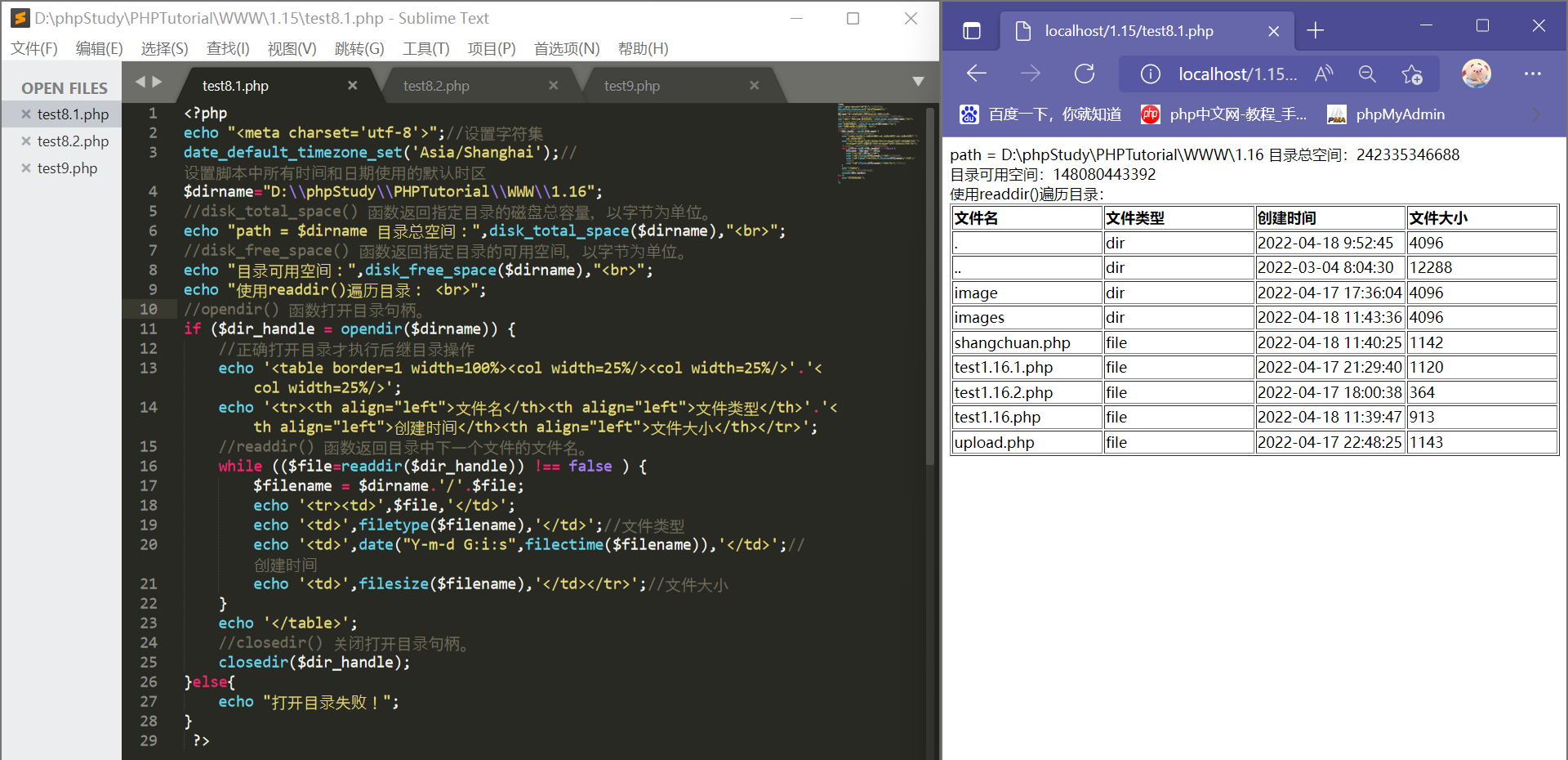The width and height of the screenshot is (1568, 760).
Task: Click the browser address bar URL
Action: (1237, 74)
